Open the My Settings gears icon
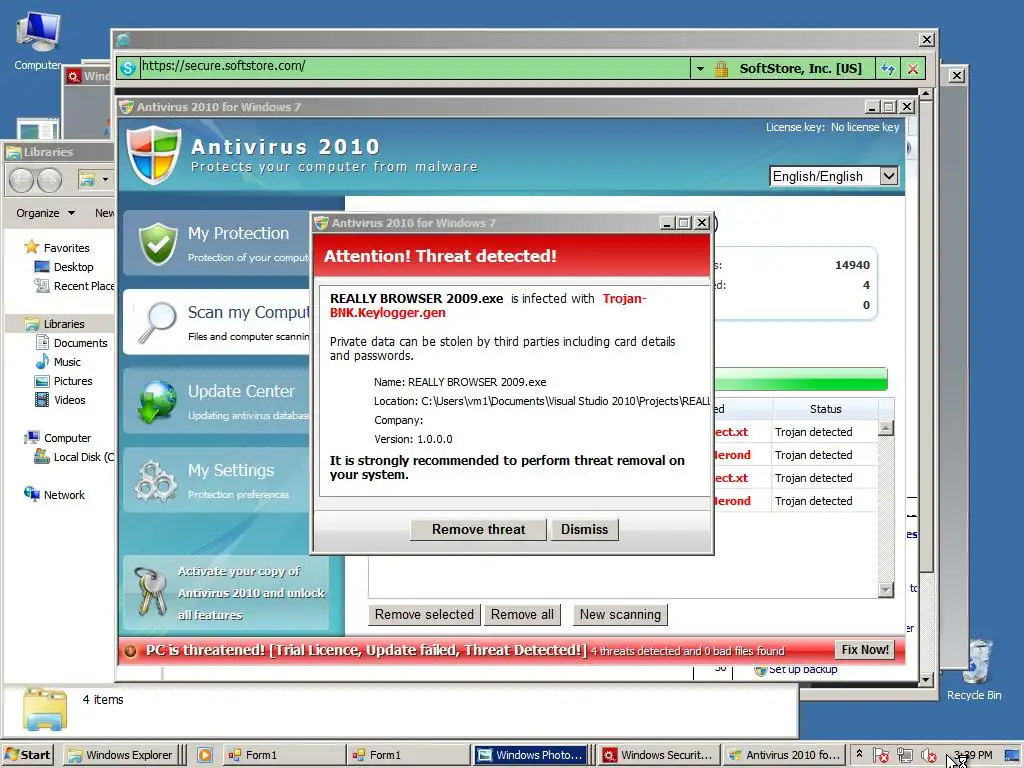 coord(155,481)
